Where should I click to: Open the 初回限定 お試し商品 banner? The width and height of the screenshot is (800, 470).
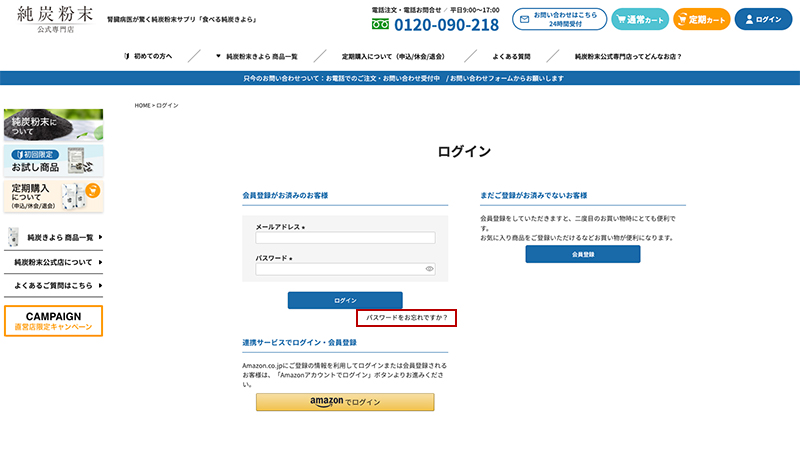tap(53, 161)
